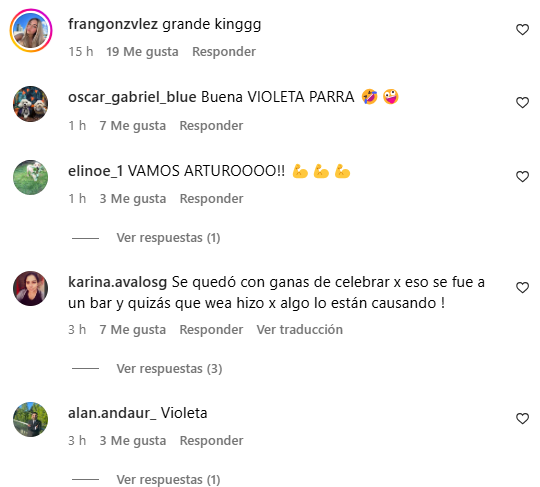
Task: Like karina.avalosg's comment heart icon
Action: 522,288
